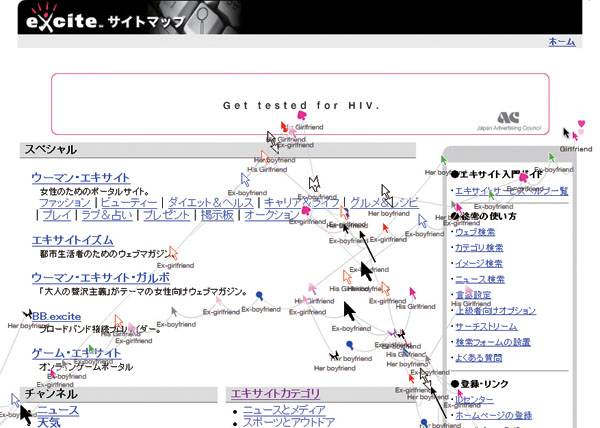Viewport: 600px width, 428px height.
Task: Open the IDセンター link
Action: coord(474,400)
